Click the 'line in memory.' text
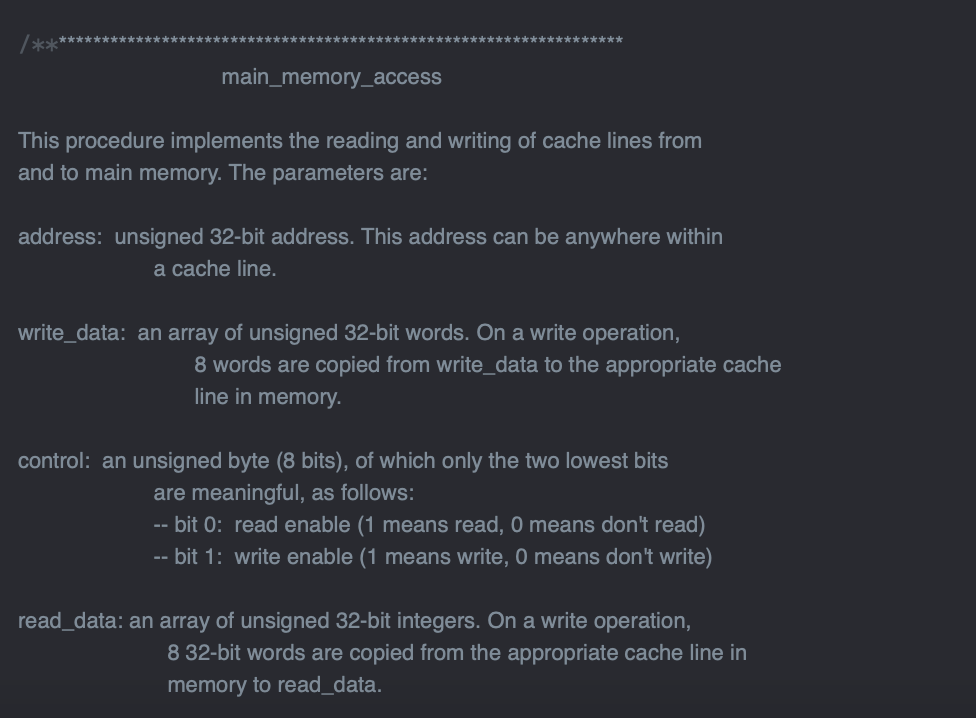976x718 pixels. tap(268, 397)
